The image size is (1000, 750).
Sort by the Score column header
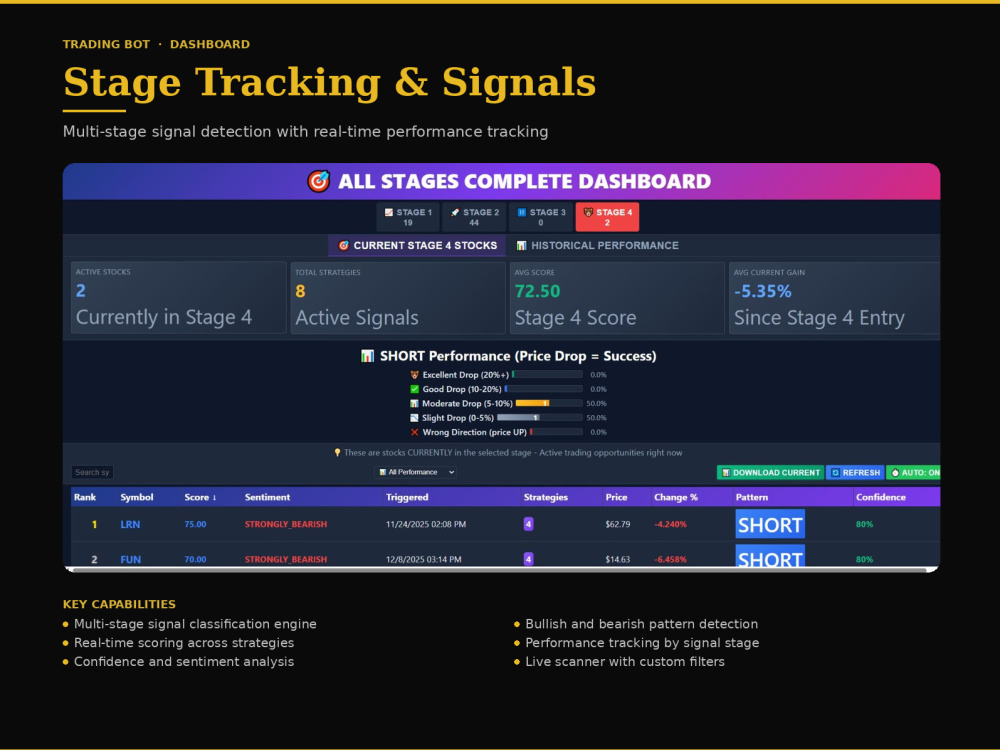point(200,497)
